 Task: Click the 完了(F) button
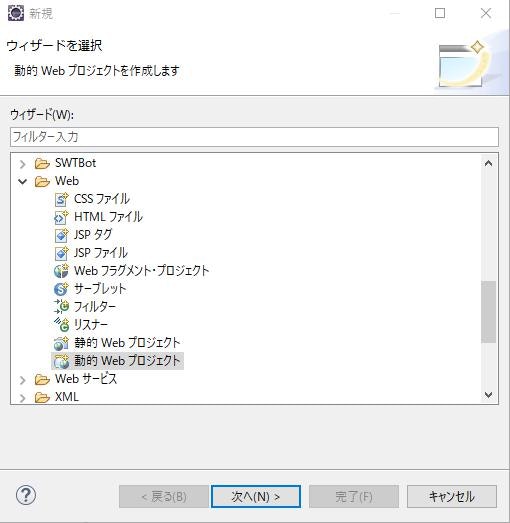(354, 497)
